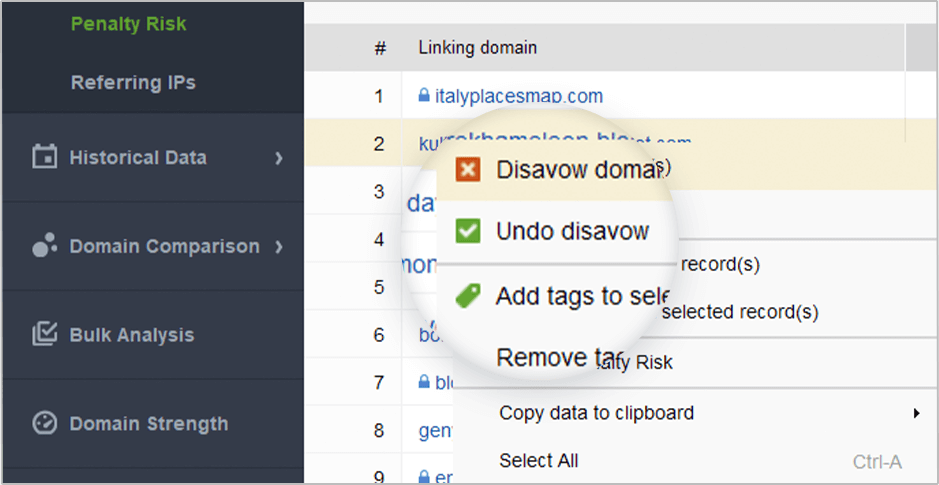This screenshot has height=485, width=939.
Task: Click the green tag icon
Action: tap(468, 295)
